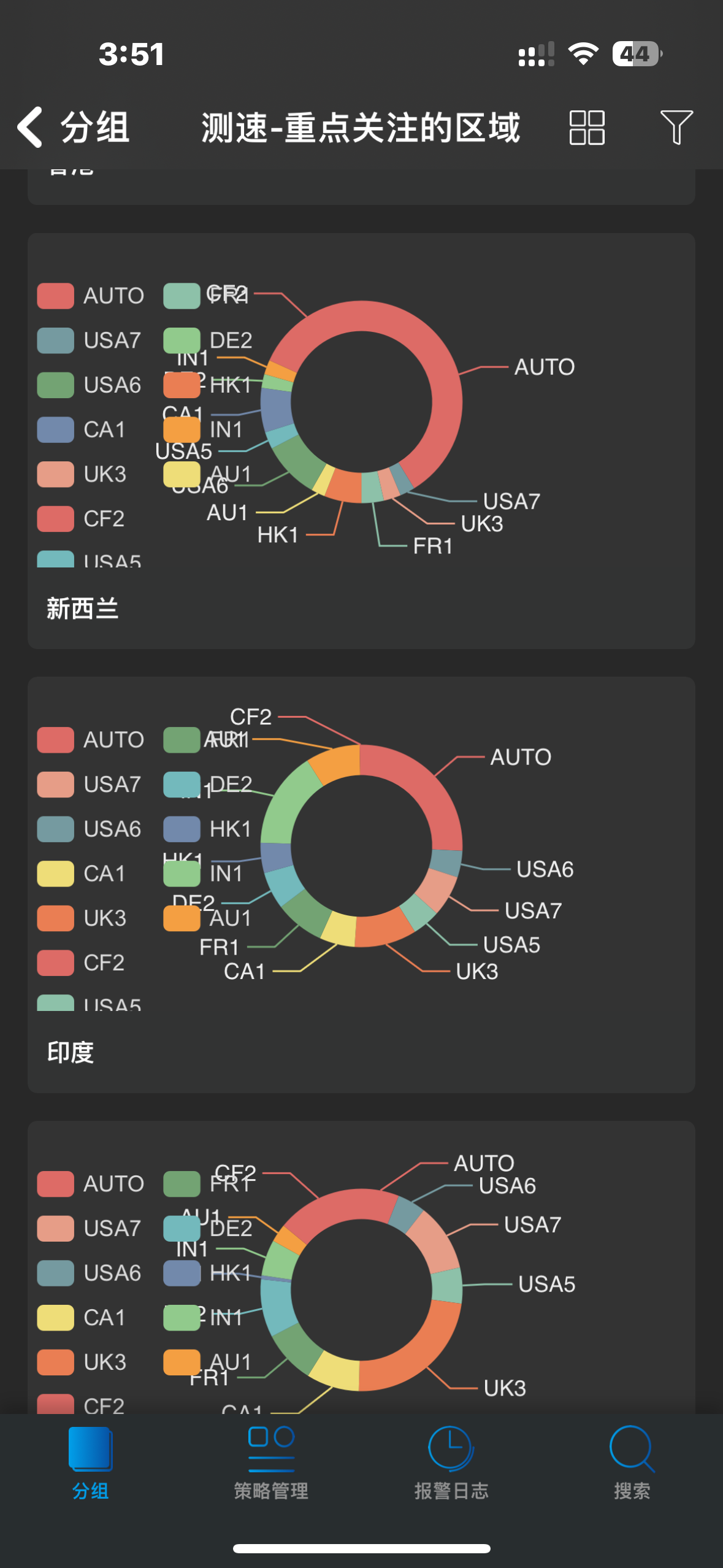Toggle AUTO legend in 新西兰 chart

tap(91, 296)
